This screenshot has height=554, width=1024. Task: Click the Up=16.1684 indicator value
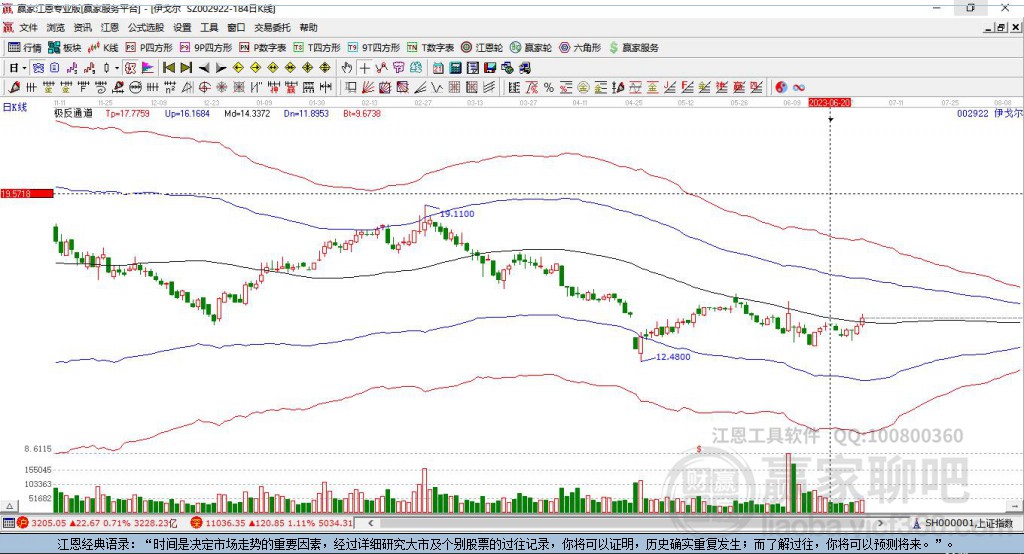(x=187, y=113)
